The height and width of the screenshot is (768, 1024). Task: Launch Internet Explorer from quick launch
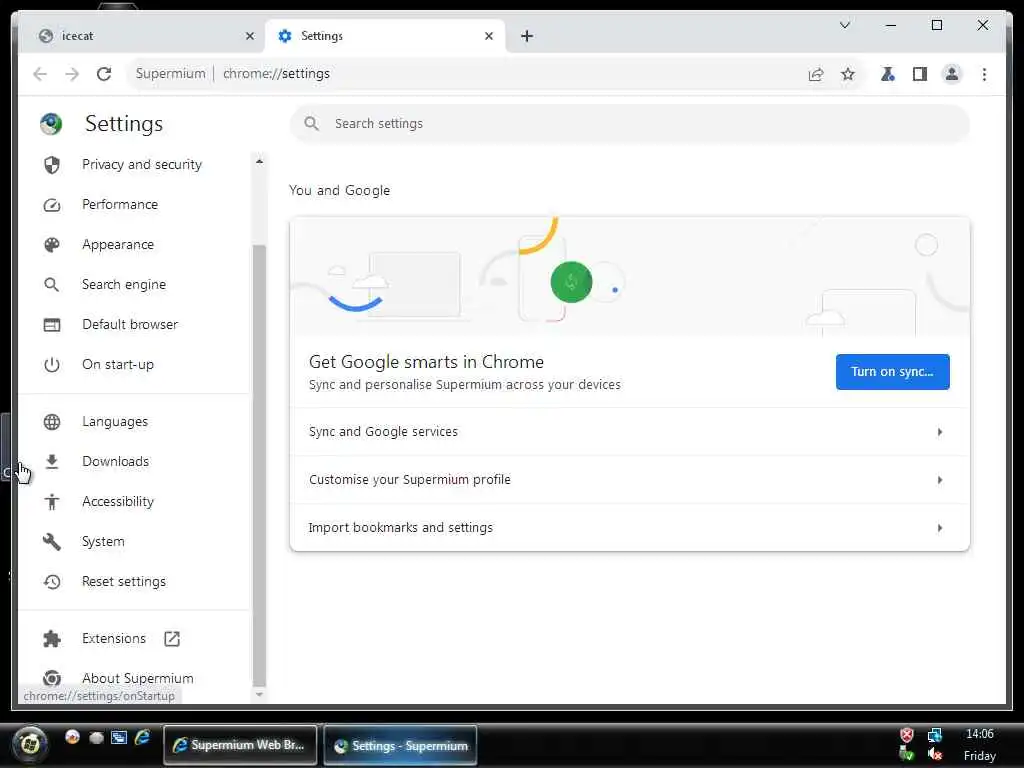click(142, 738)
